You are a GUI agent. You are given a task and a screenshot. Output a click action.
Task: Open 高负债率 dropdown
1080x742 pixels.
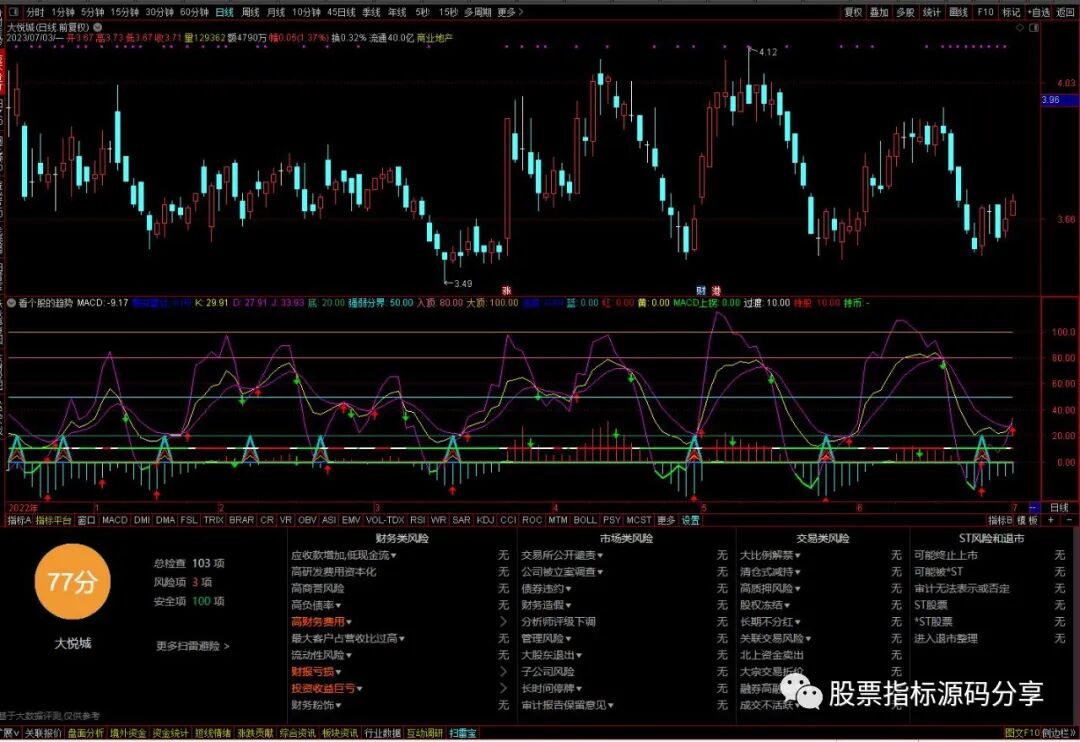[316, 605]
